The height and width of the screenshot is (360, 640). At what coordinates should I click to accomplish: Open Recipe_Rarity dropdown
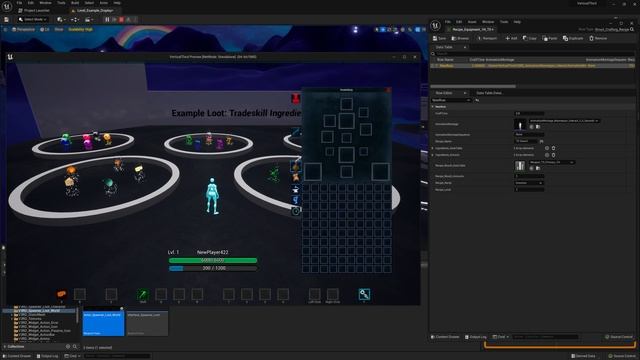(529, 183)
